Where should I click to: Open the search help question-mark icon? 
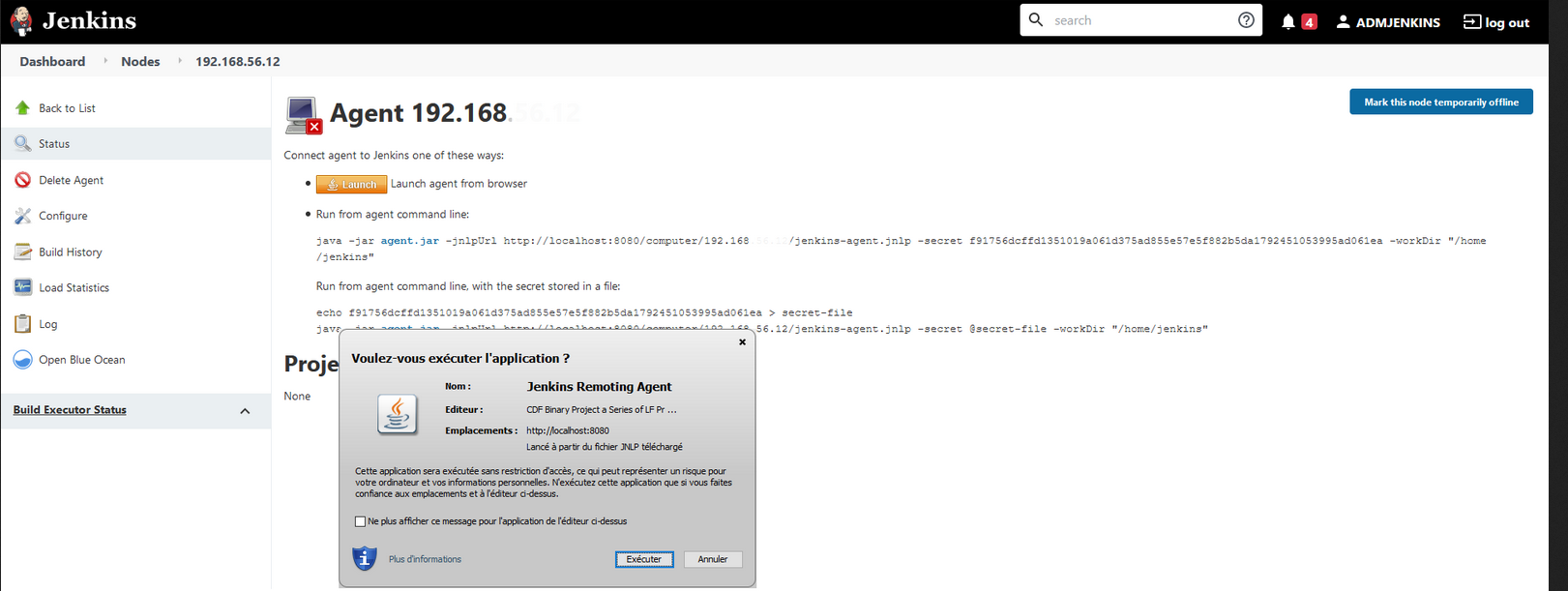1246,20
